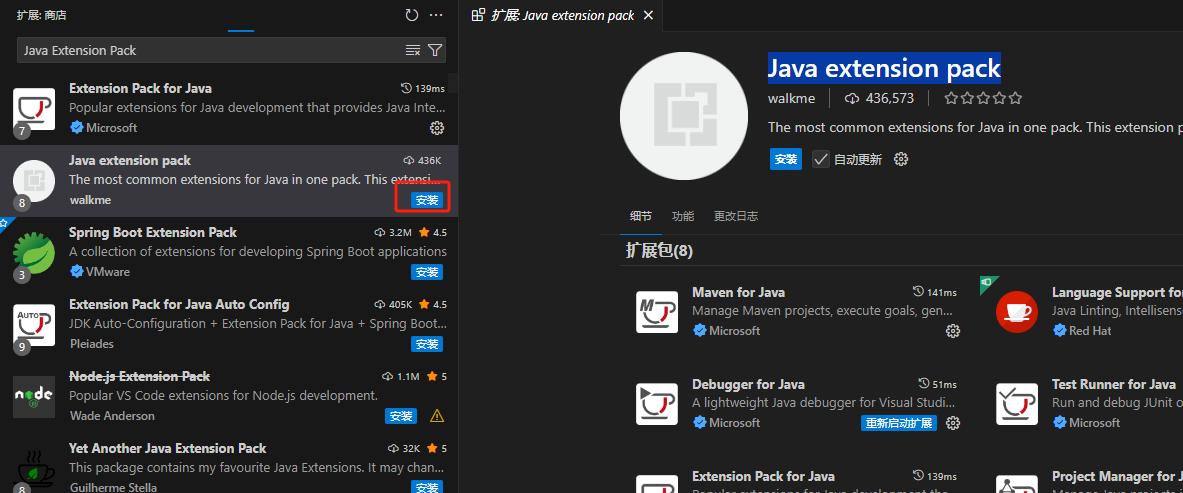This screenshot has height=493, width=1183.
Task: Select Spring Boot Extension Pack list entry
Action: [x=229, y=253]
